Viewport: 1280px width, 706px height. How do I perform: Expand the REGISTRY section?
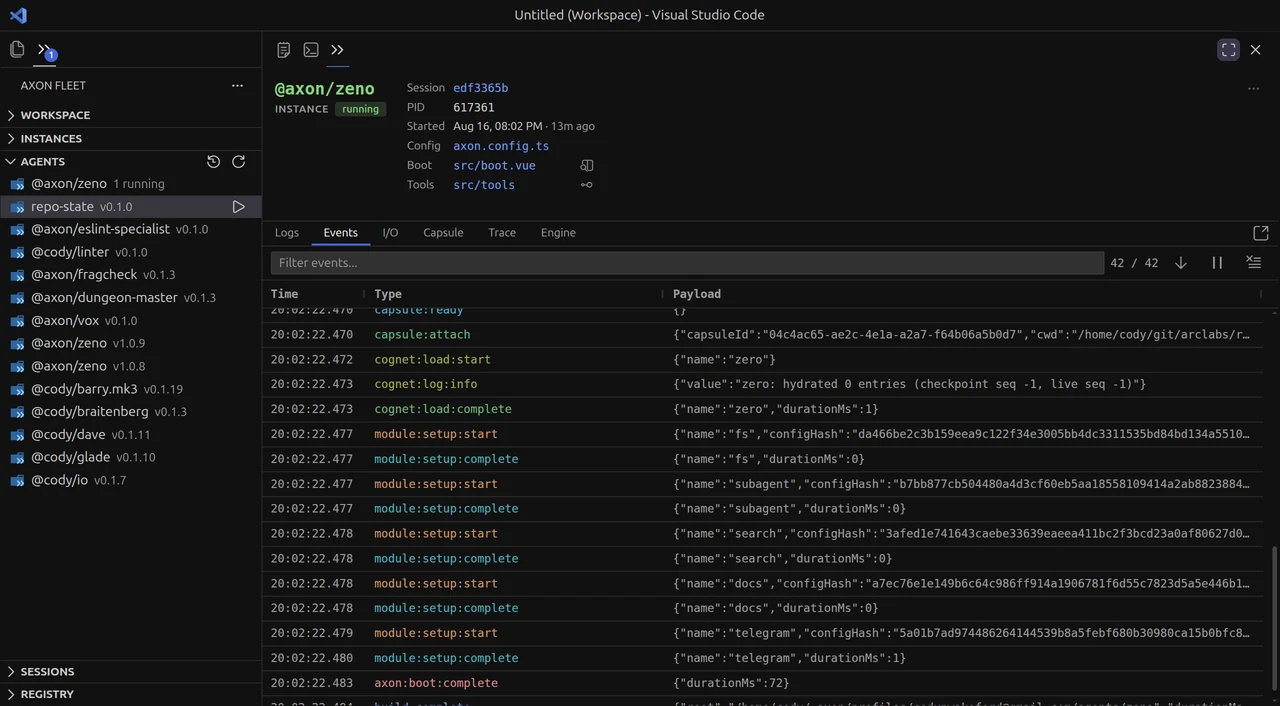click(x=130, y=694)
